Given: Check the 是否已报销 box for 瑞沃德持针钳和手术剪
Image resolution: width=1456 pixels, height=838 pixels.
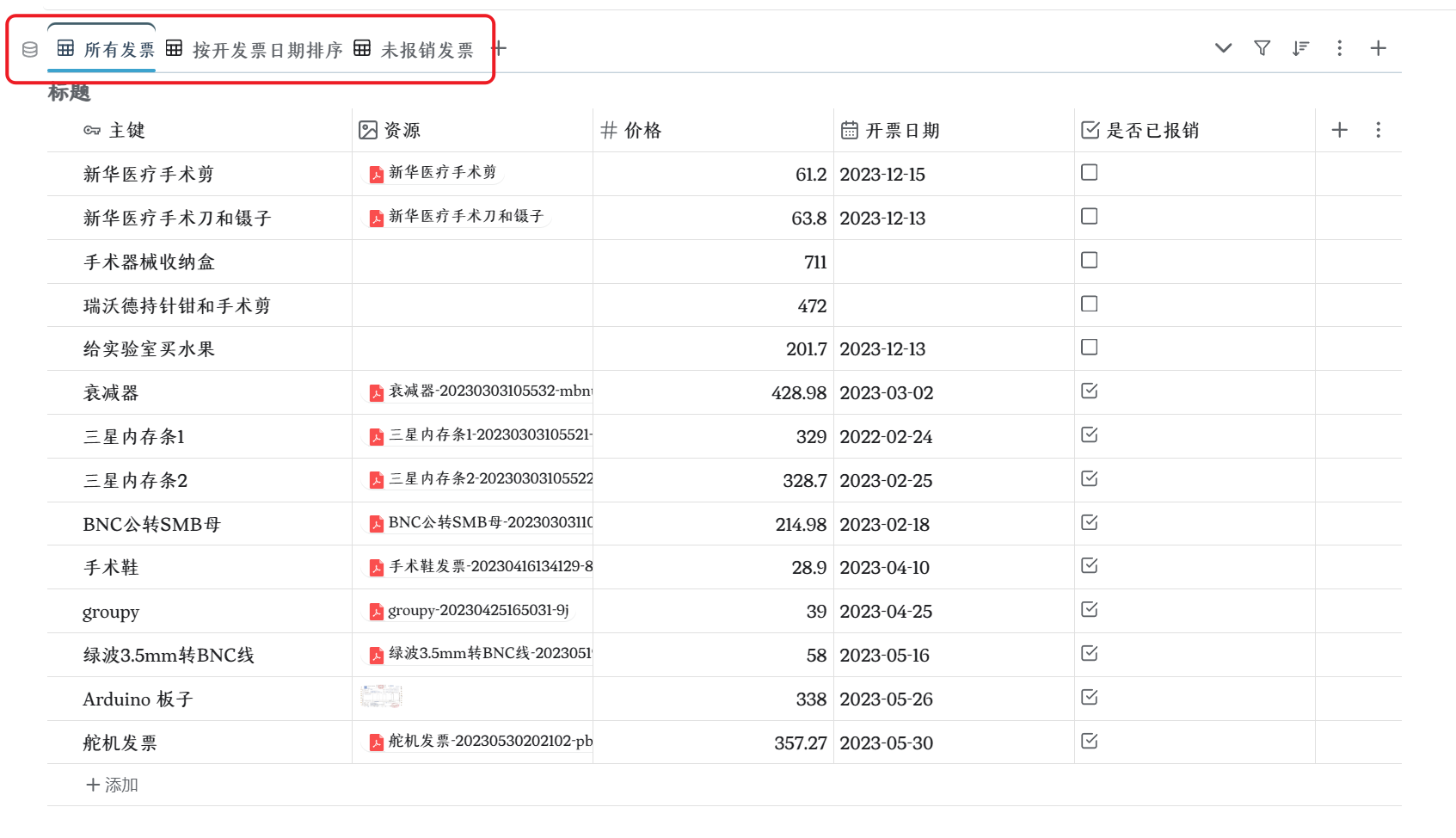Looking at the screenshot, I should click(x=1090, y=304).
